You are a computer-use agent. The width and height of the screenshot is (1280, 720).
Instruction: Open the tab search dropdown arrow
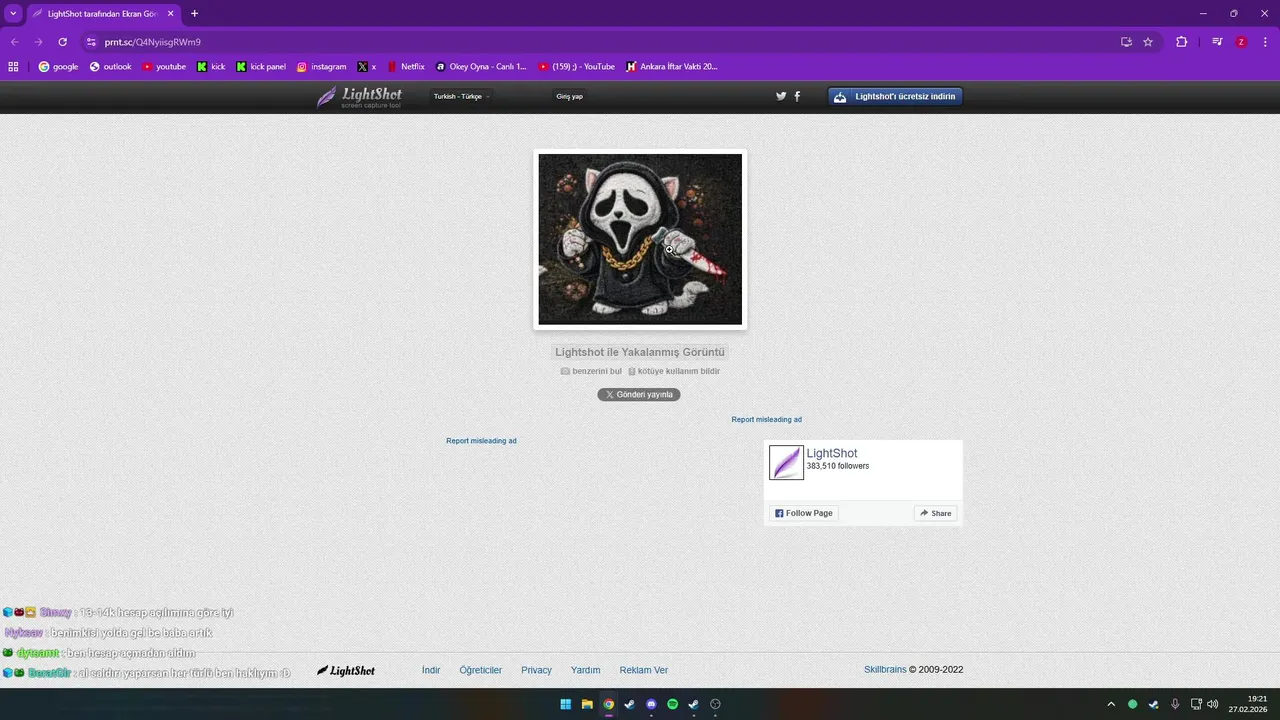13,14
